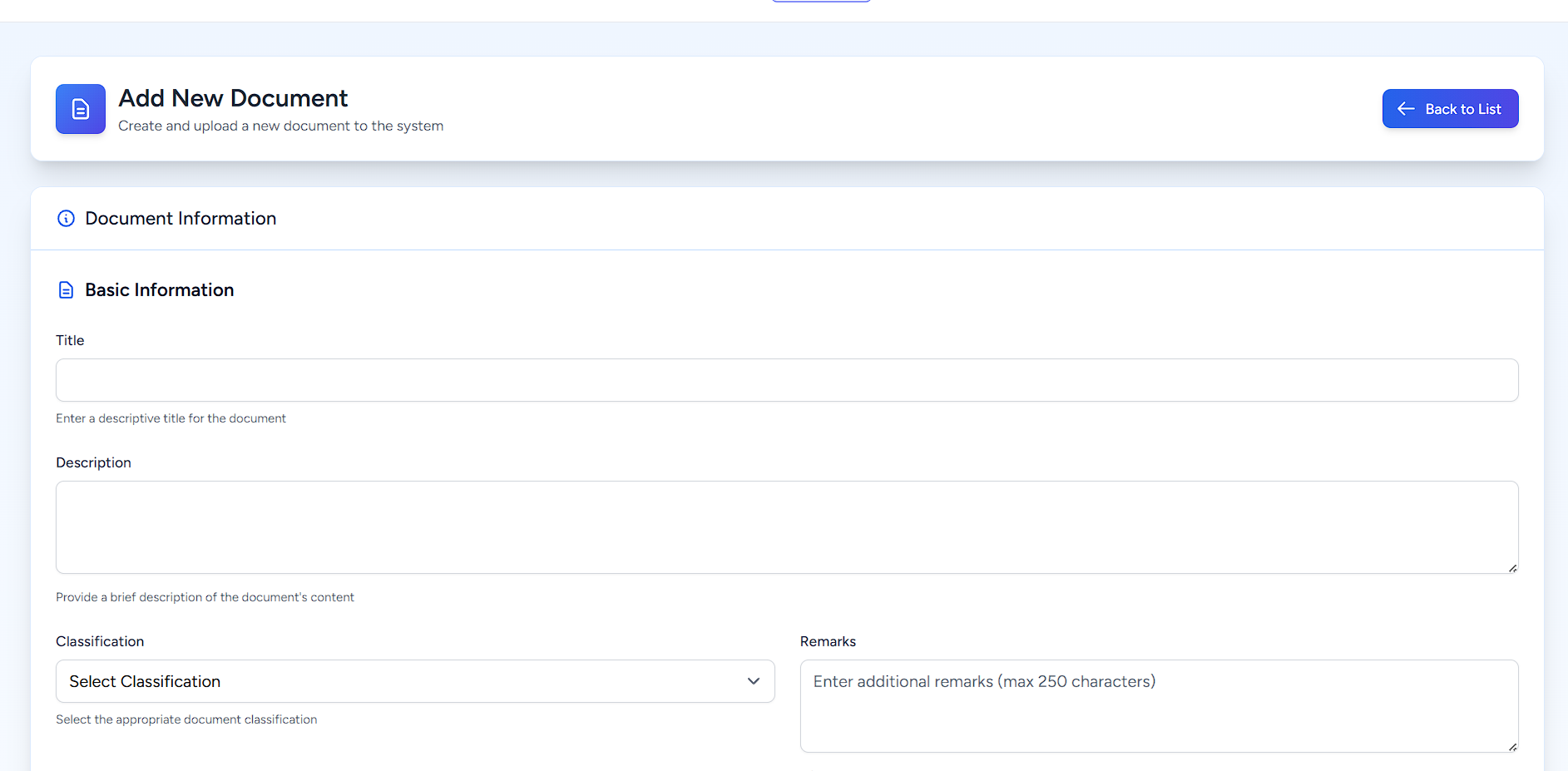
Task: Select the Document Information section header
Action: tap(181, 218)
